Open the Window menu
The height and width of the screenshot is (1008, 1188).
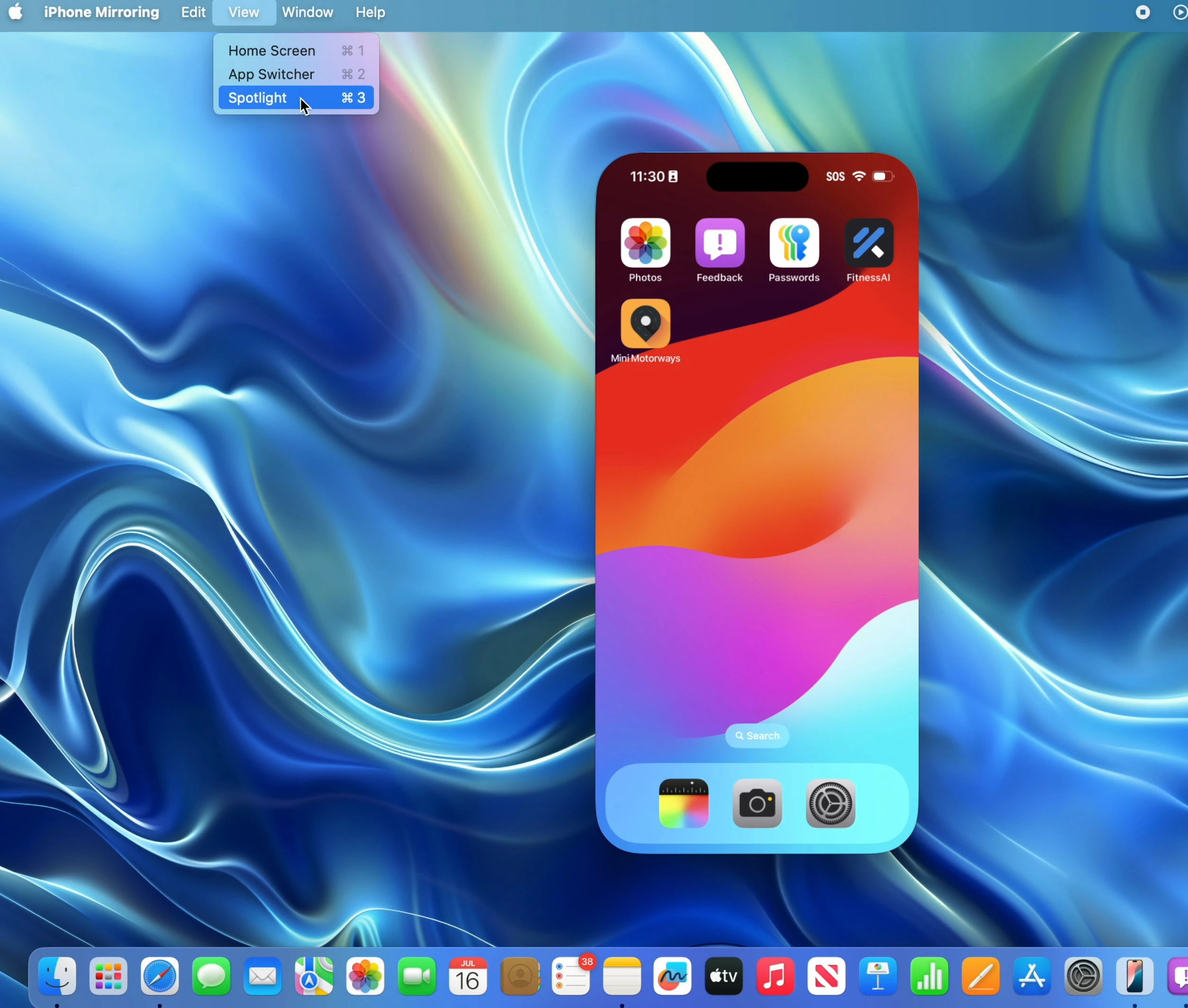(307, 12)
